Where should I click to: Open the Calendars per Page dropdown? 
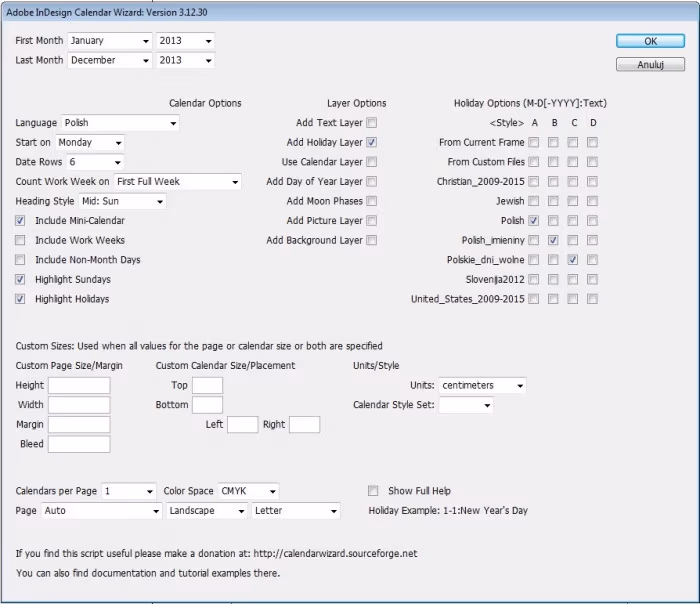point(129,491)
